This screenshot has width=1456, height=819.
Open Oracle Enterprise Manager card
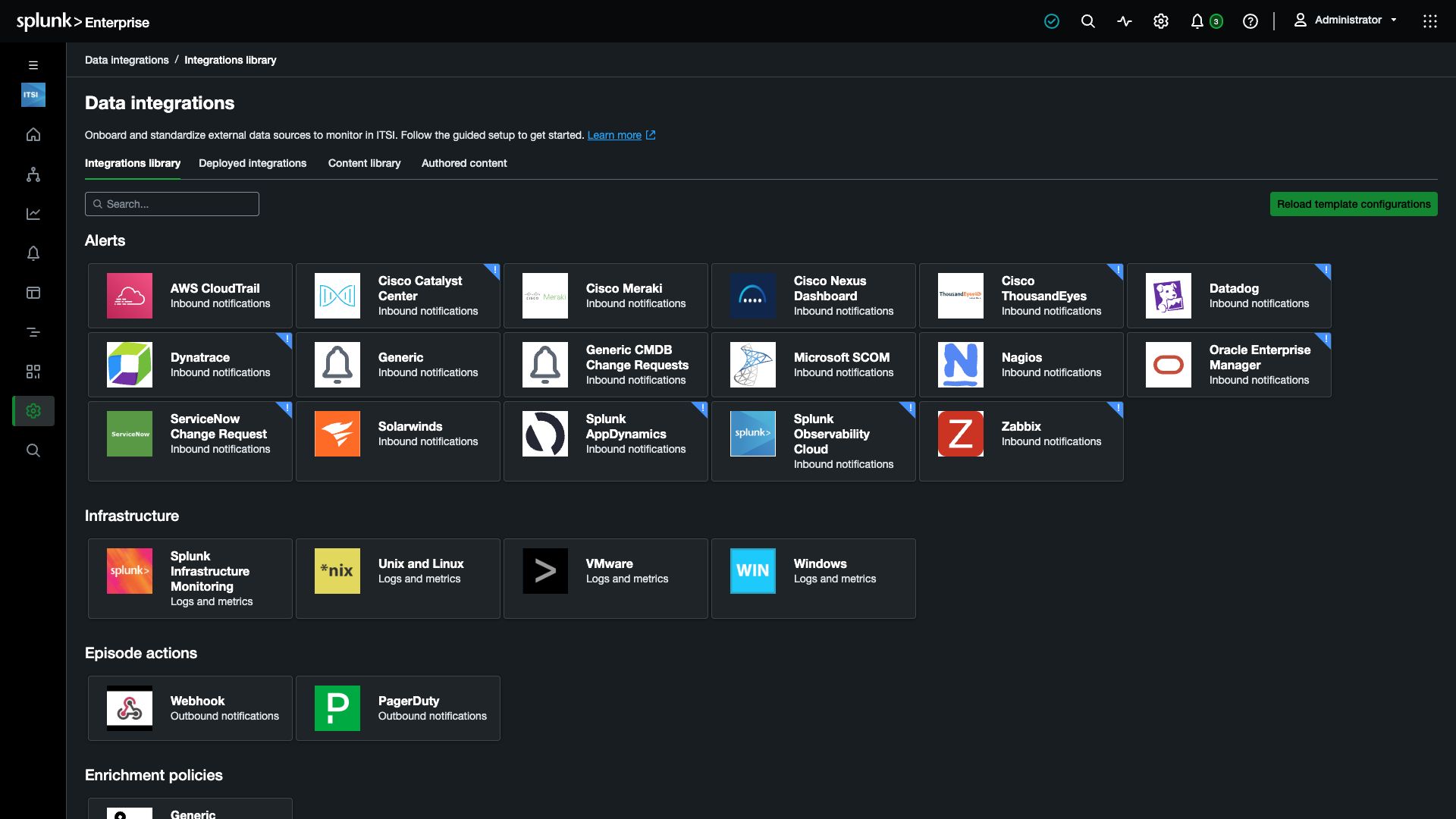point(1229,365)
